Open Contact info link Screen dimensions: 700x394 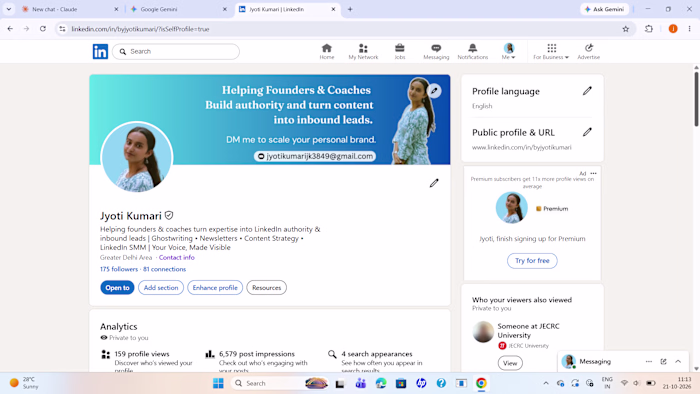coord(176,257)
